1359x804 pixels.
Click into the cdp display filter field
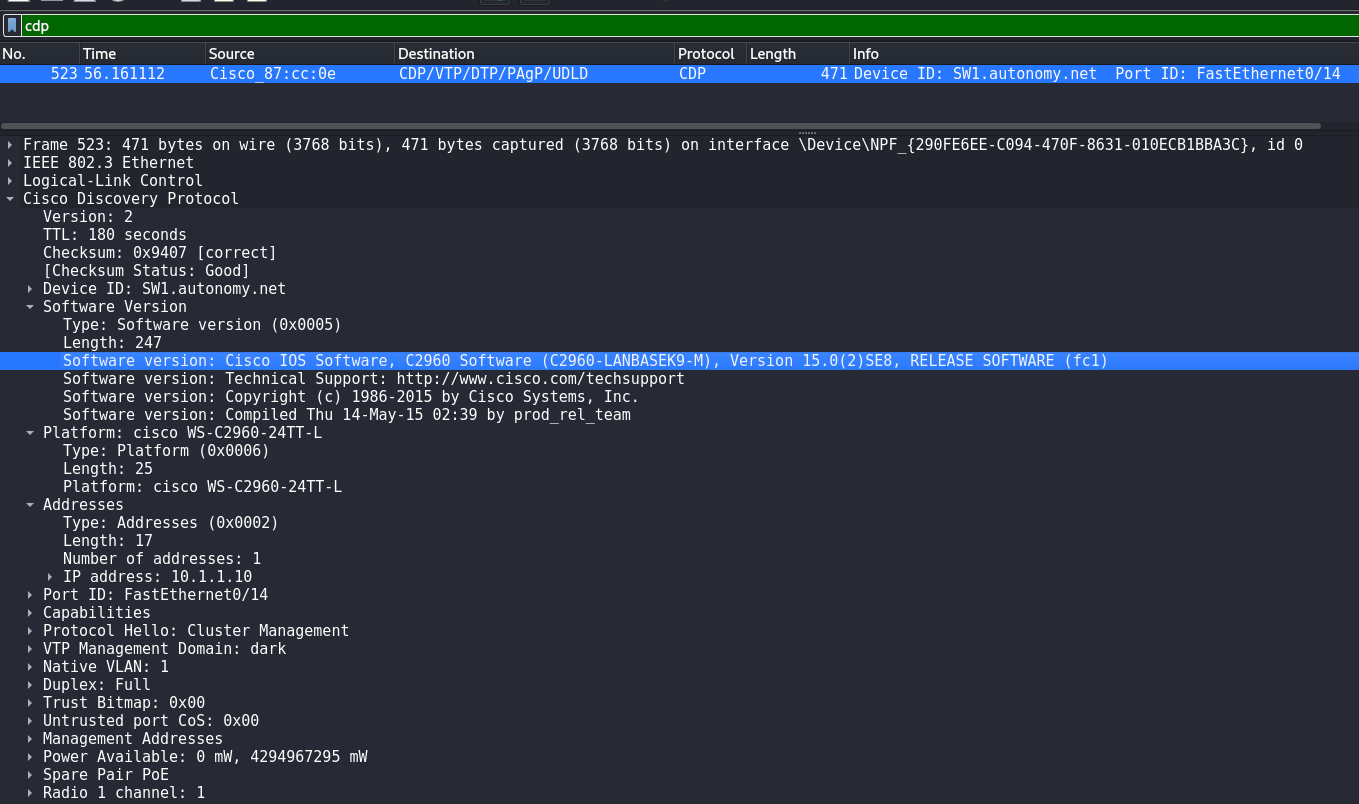click(600, 26)
